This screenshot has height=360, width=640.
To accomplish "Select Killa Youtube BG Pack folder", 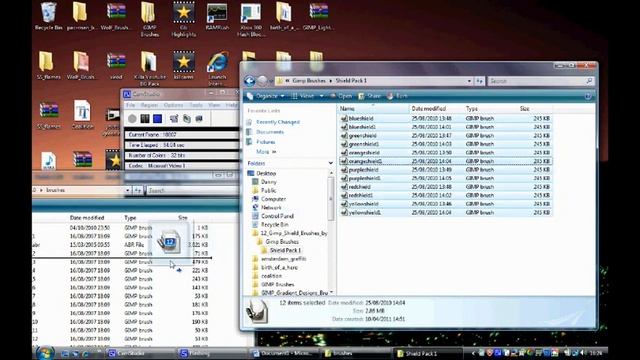I will coord(150,69).
